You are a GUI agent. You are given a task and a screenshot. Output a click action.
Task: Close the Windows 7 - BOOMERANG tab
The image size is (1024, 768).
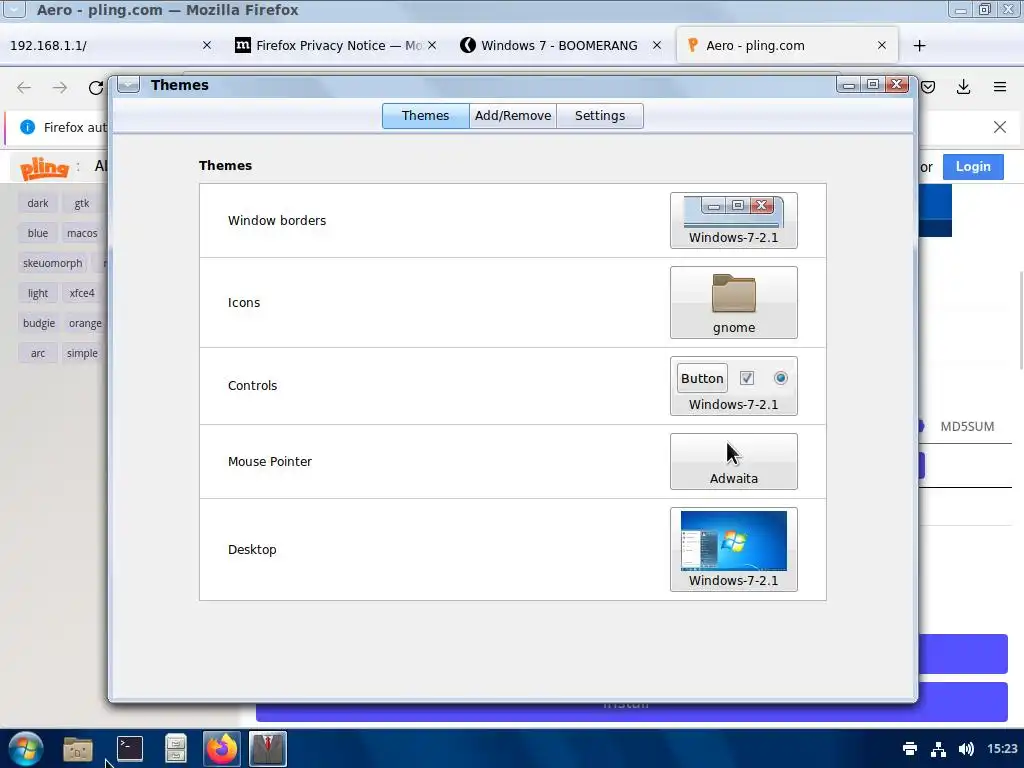[657, 45]
